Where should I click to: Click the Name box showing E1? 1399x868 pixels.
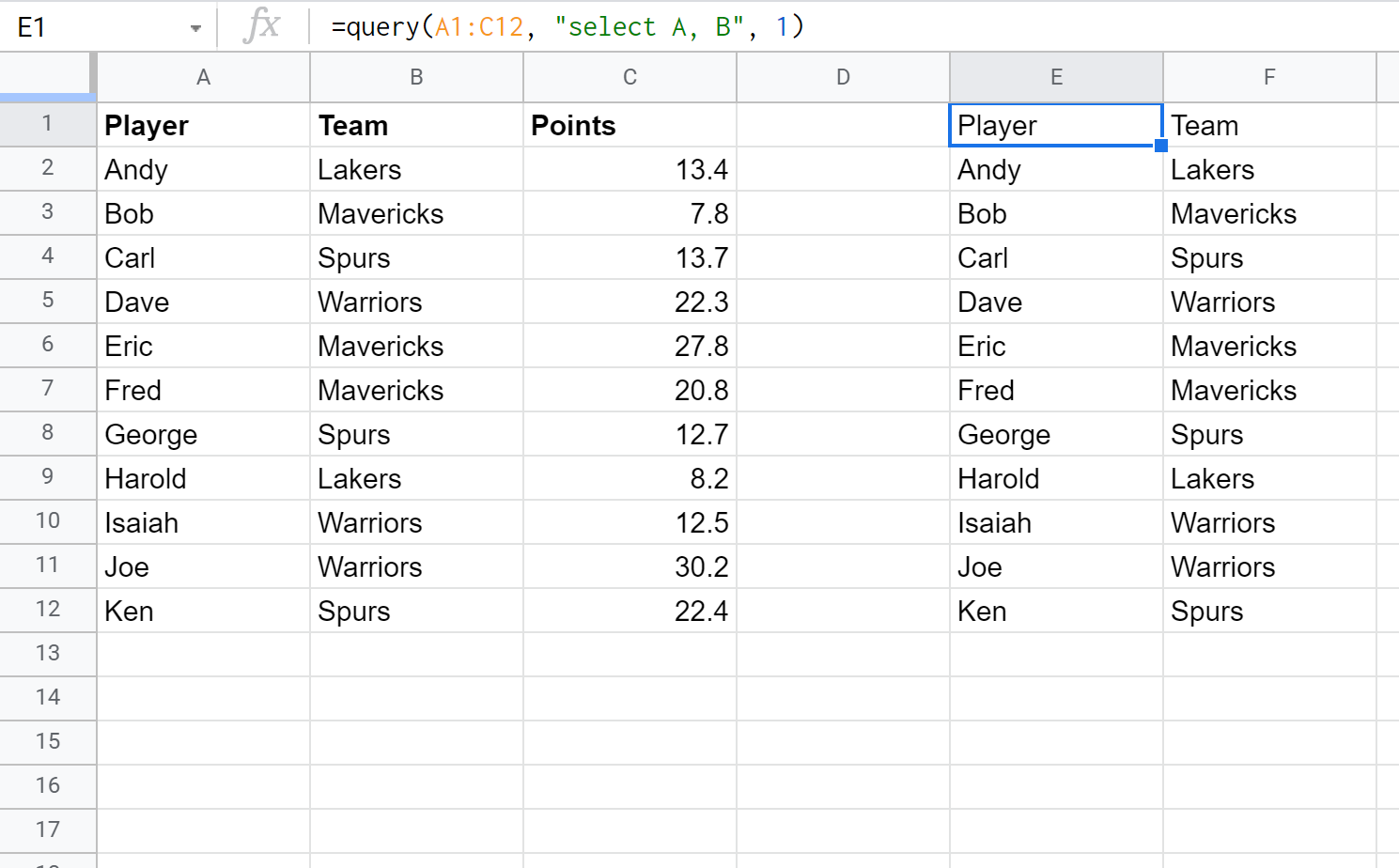pos(94,27)
